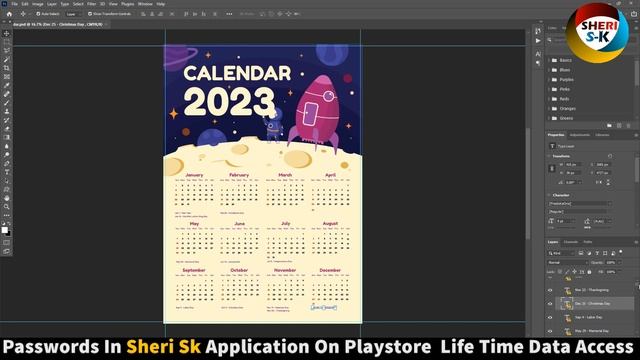Image resolution: width=640 pixels, height=360 pixels.
Task: Select the History Brush tool
Action: tap(7, 120)
